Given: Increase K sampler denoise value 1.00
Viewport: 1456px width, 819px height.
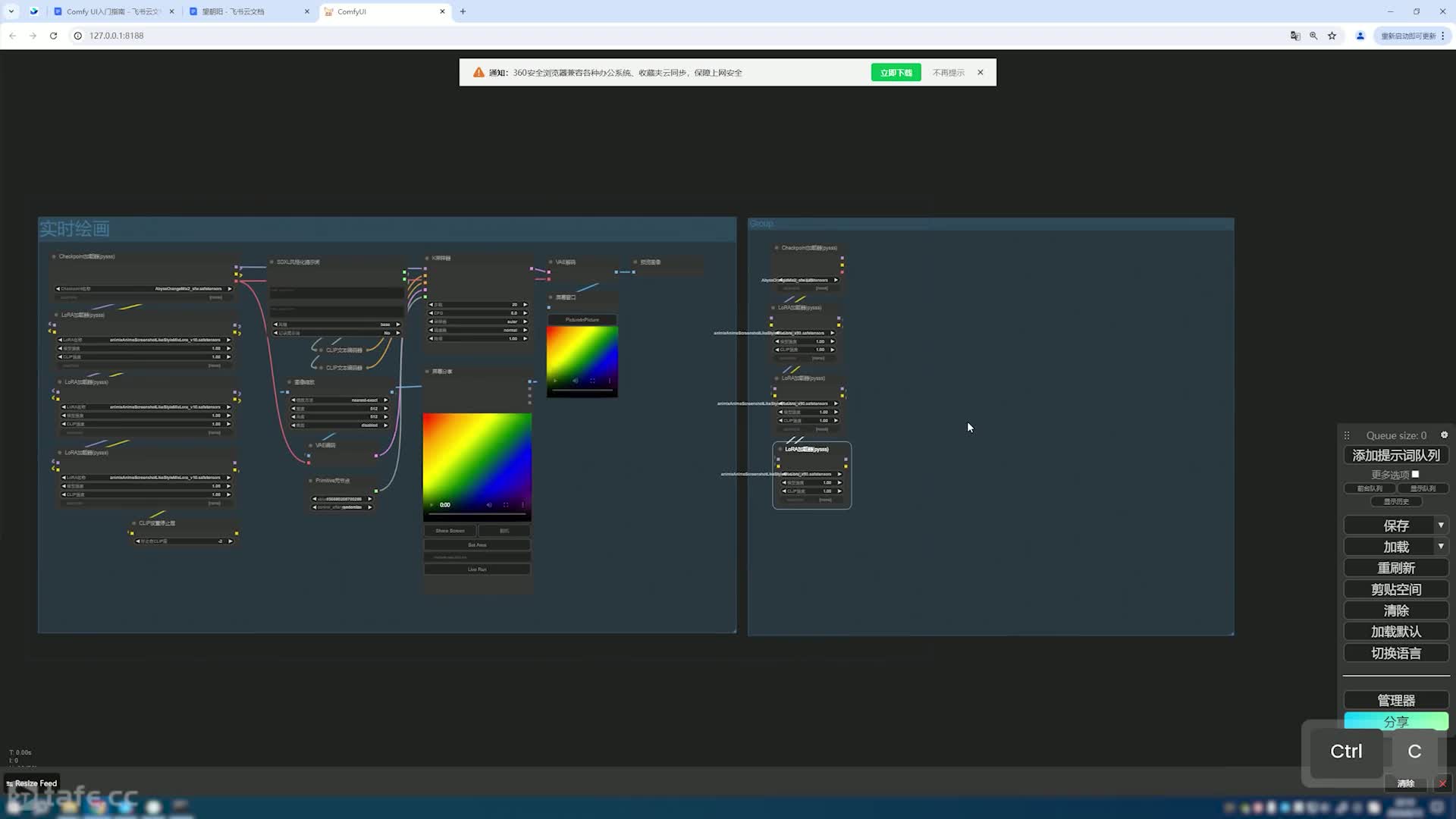Looking at the screenshot, I should click(525, 338).
